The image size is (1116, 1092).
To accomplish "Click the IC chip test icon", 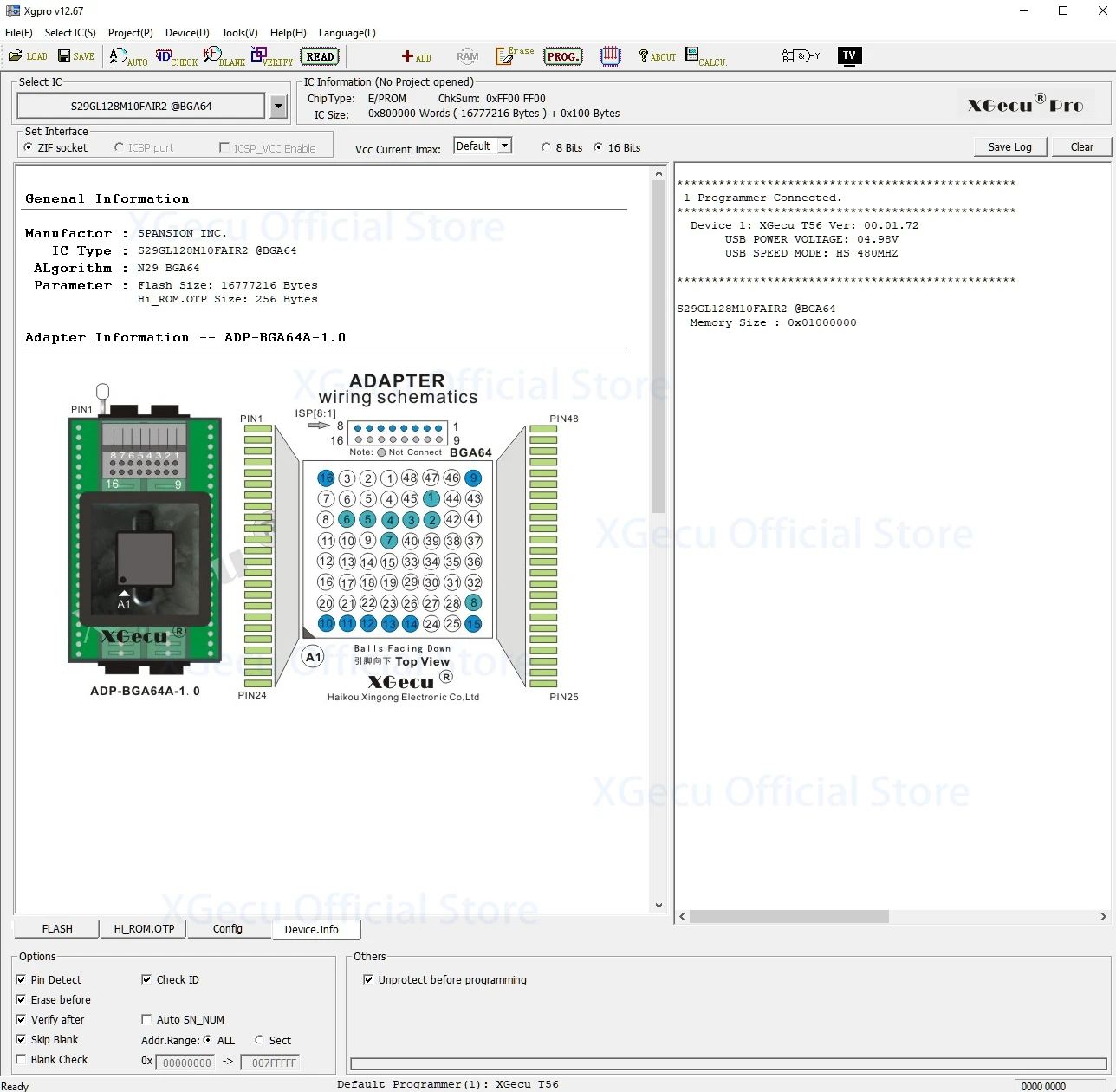I will click(611, 56).
